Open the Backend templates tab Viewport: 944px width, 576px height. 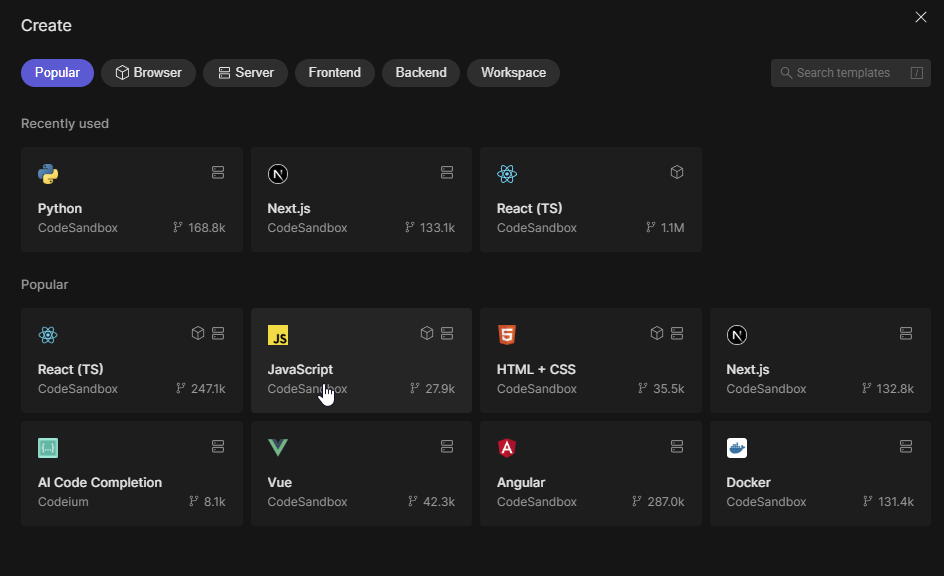coord(421,73)
